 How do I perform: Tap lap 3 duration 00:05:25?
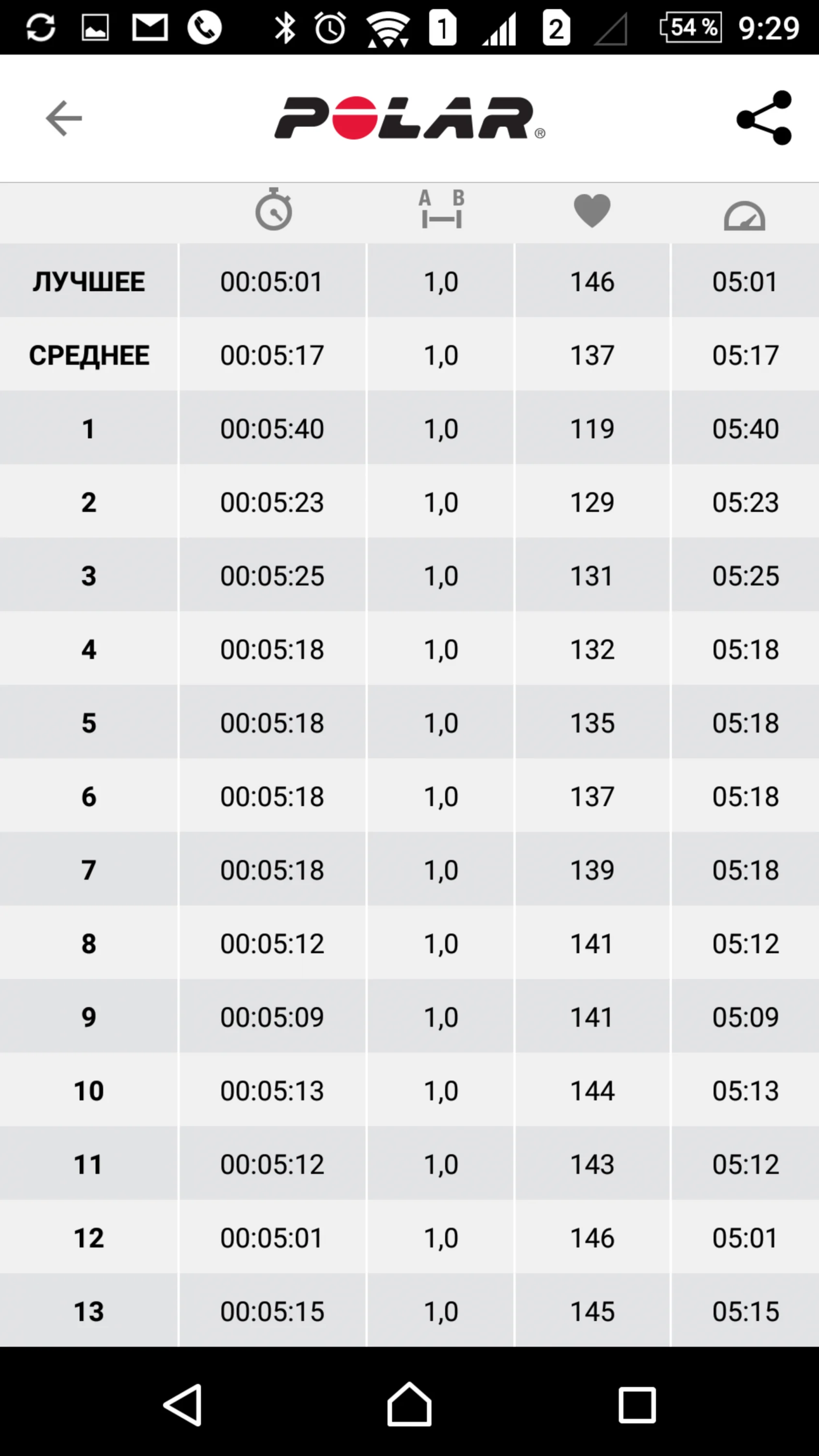(x=272, y=576)
